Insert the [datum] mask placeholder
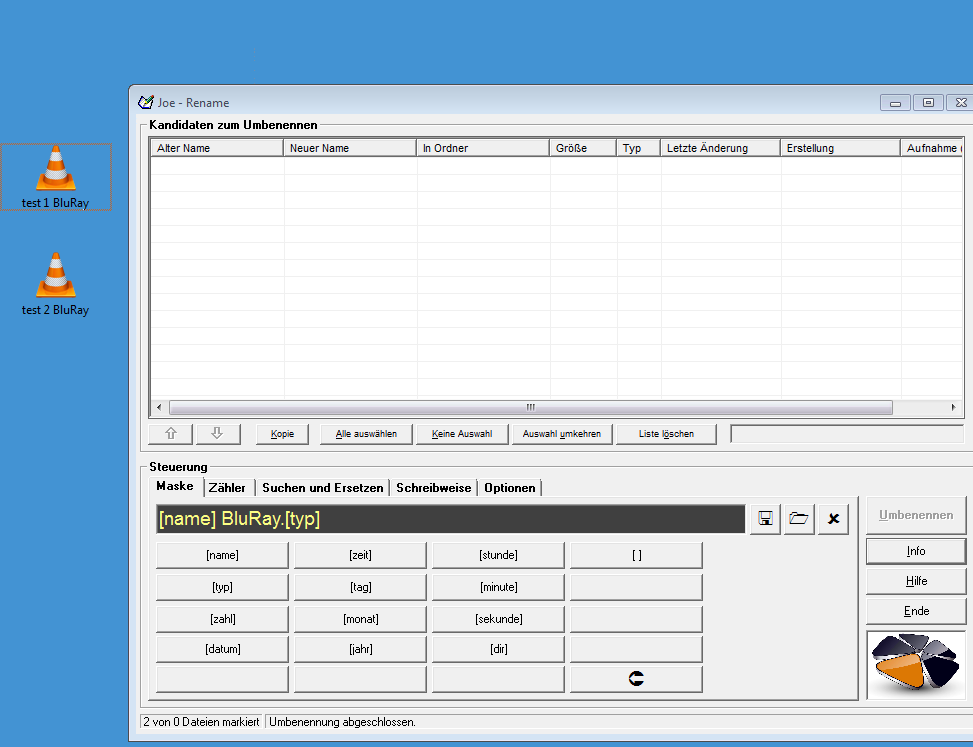Image resolution: width=973 pixels, height=747 pixels. click(222, 649)
